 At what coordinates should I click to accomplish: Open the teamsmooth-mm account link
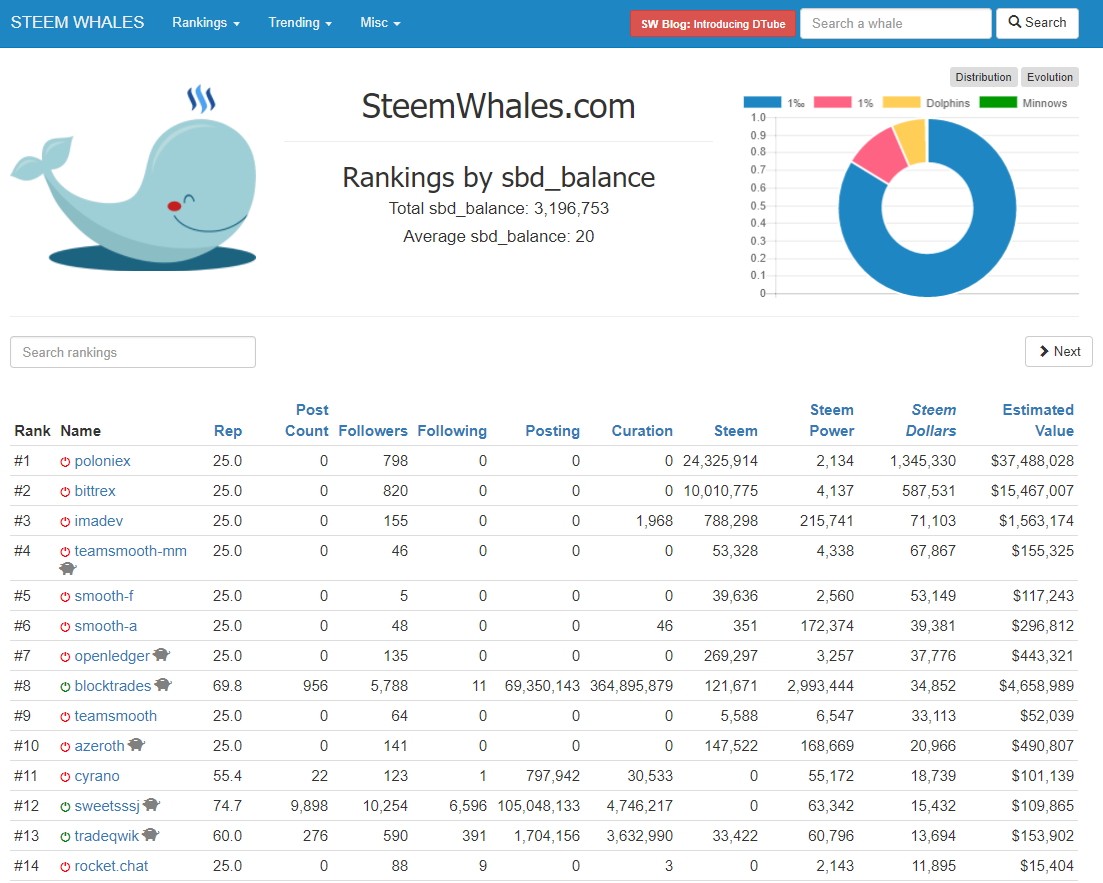click(x=131, y=551)
